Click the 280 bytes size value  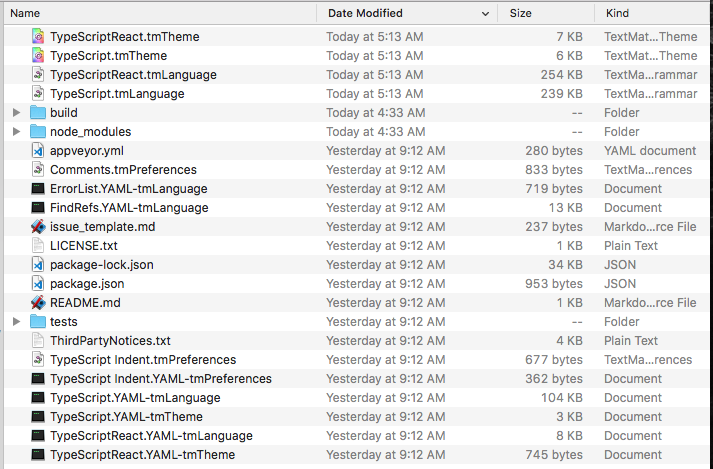click(x=554, y=151)
